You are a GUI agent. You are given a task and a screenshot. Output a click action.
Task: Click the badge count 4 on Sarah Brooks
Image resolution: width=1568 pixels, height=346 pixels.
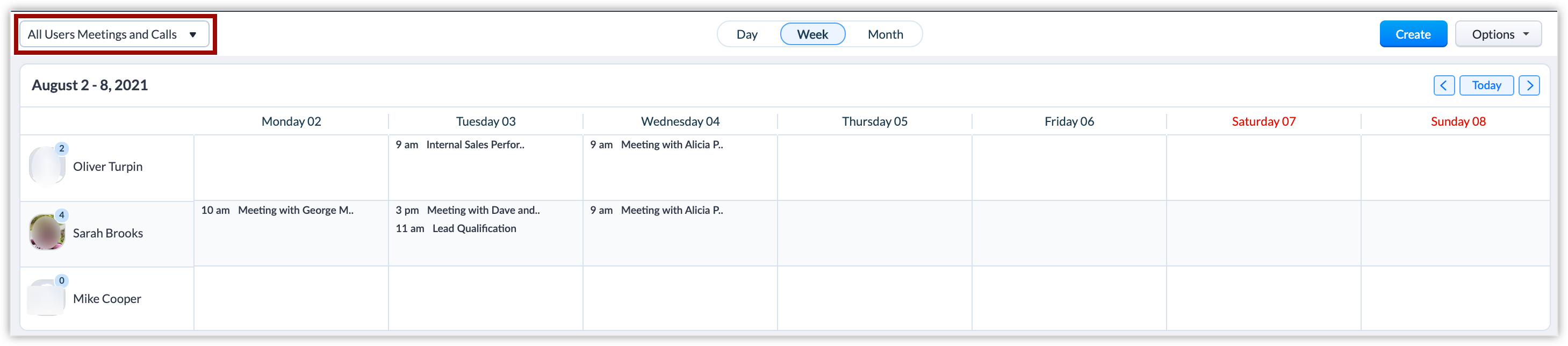coord(61,215)
